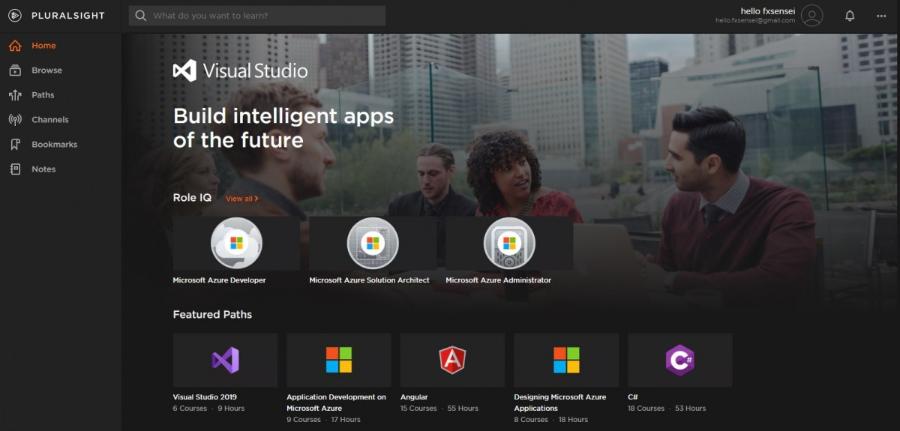Screen dimensions: 900x431
Task: Click the Application Development on Azure path logo
Action: coord(339,360)
